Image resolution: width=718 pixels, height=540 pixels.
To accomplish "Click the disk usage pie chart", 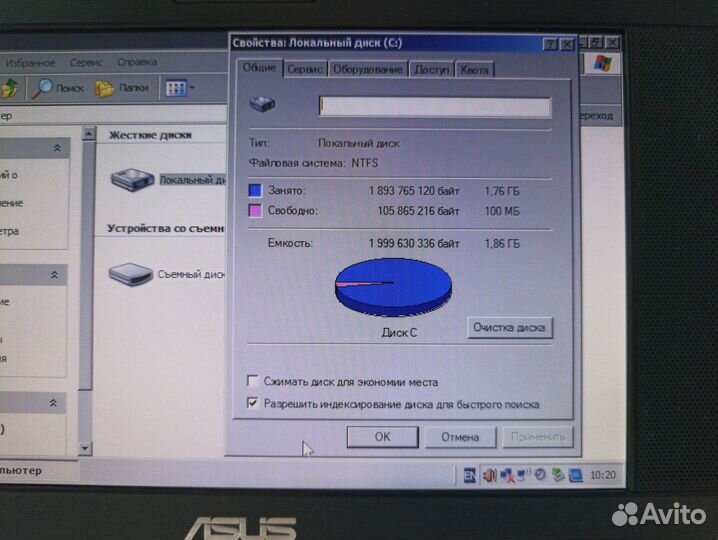I will 393,287.
